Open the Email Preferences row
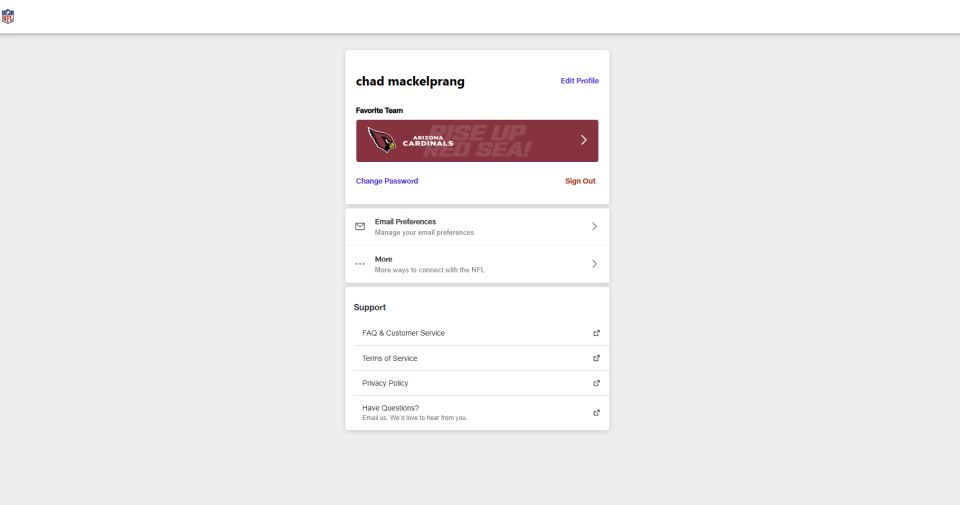 [477, 227]
